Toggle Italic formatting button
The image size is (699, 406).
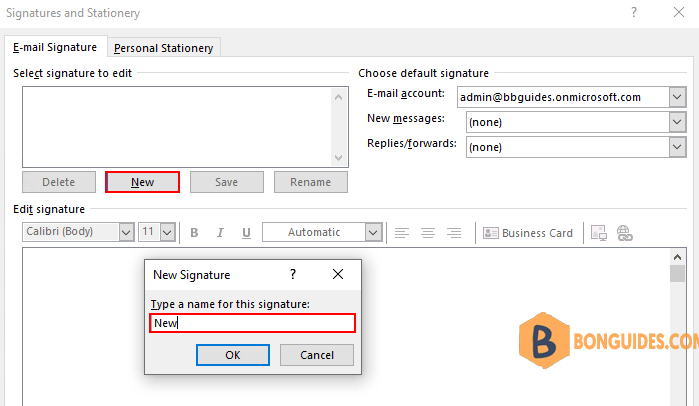tap(220, 233)
